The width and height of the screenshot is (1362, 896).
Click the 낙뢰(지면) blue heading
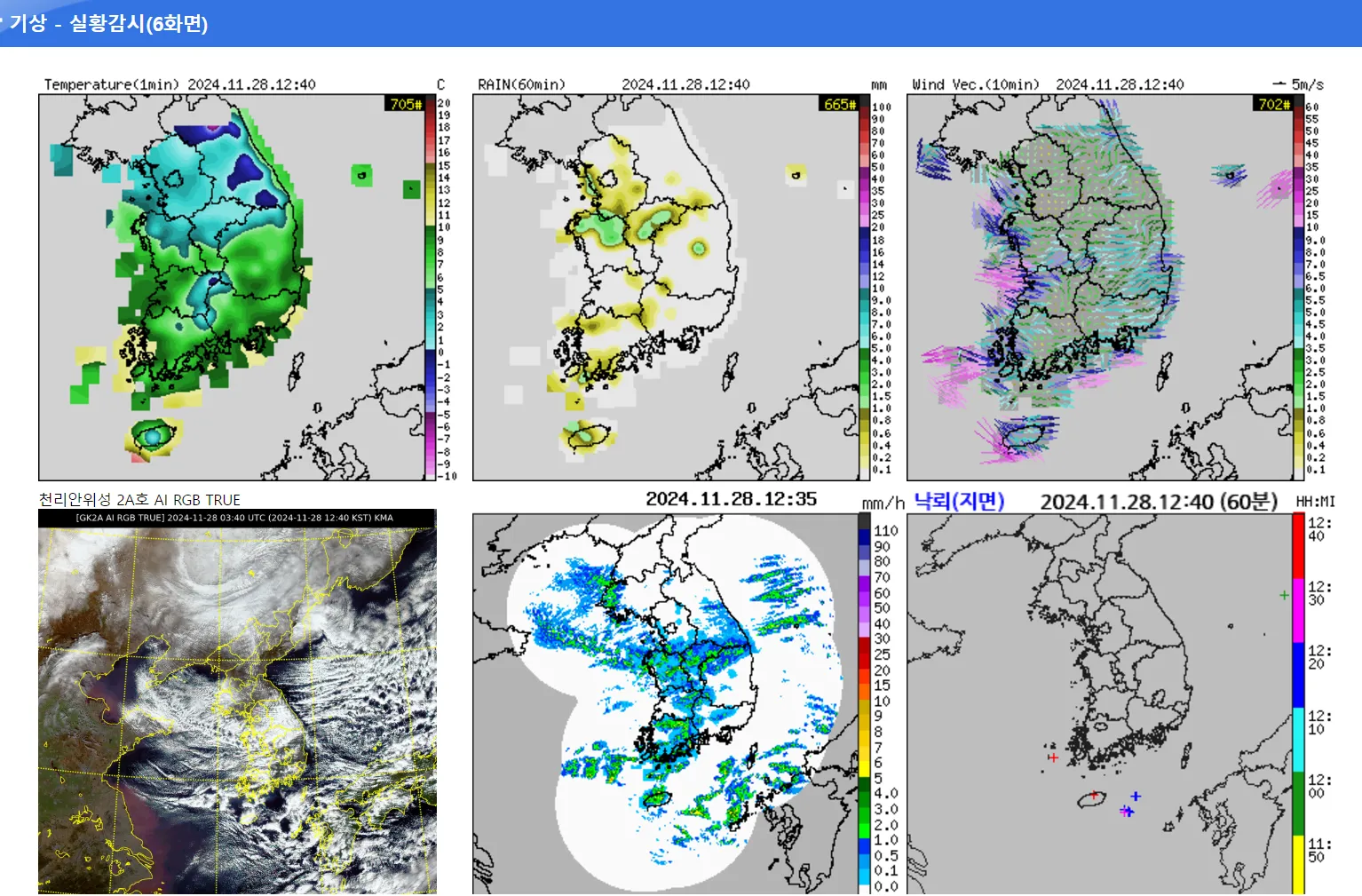point(959,502)
